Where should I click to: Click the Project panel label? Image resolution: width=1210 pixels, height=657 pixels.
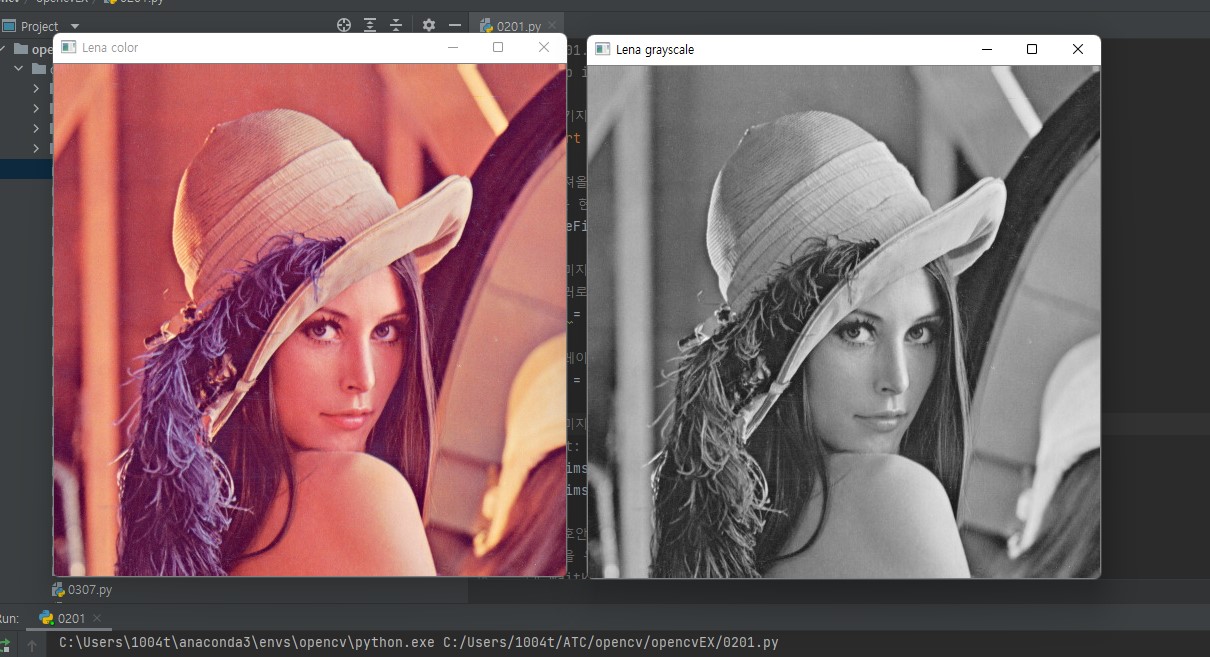tap(39, 26)
